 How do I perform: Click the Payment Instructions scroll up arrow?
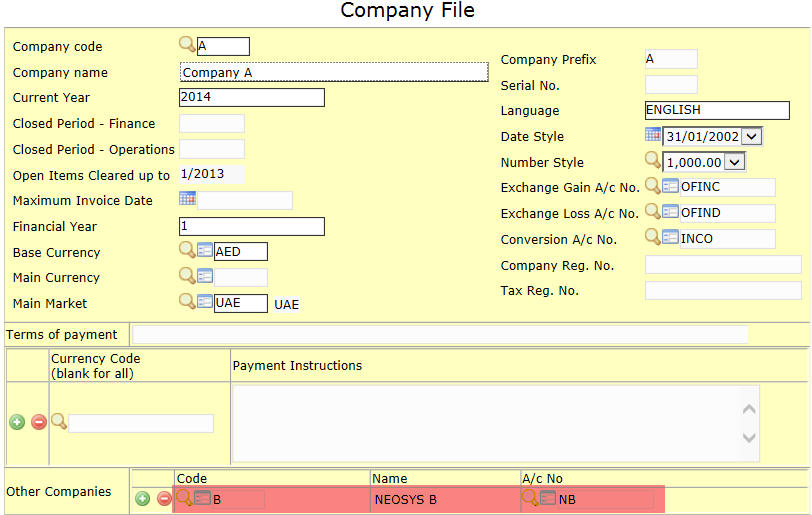tap(749, 409)
